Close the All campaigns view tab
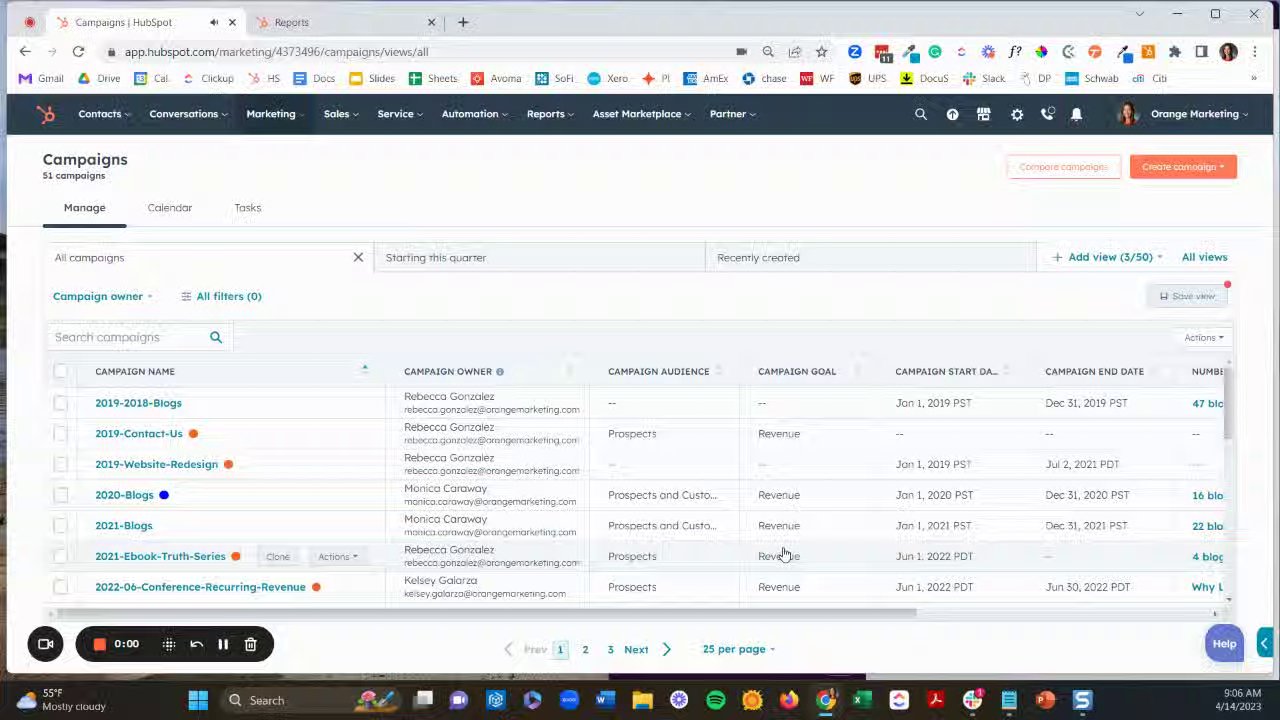The width and height of the screenshot is (1280, 720). 358,257
